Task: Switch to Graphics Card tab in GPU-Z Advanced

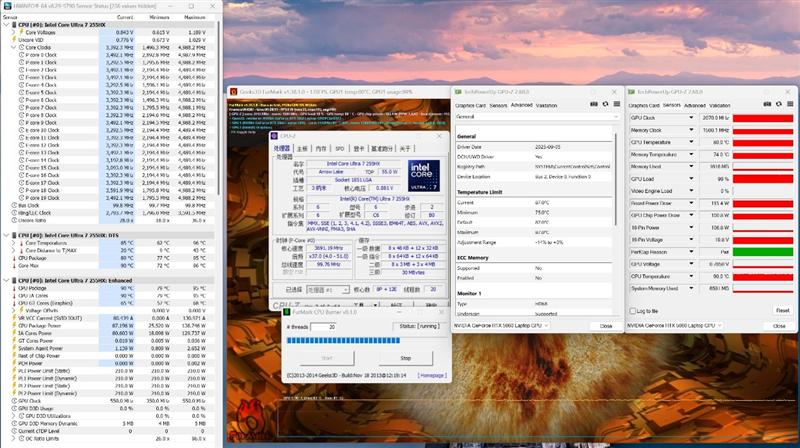Action: click(471, 104)
